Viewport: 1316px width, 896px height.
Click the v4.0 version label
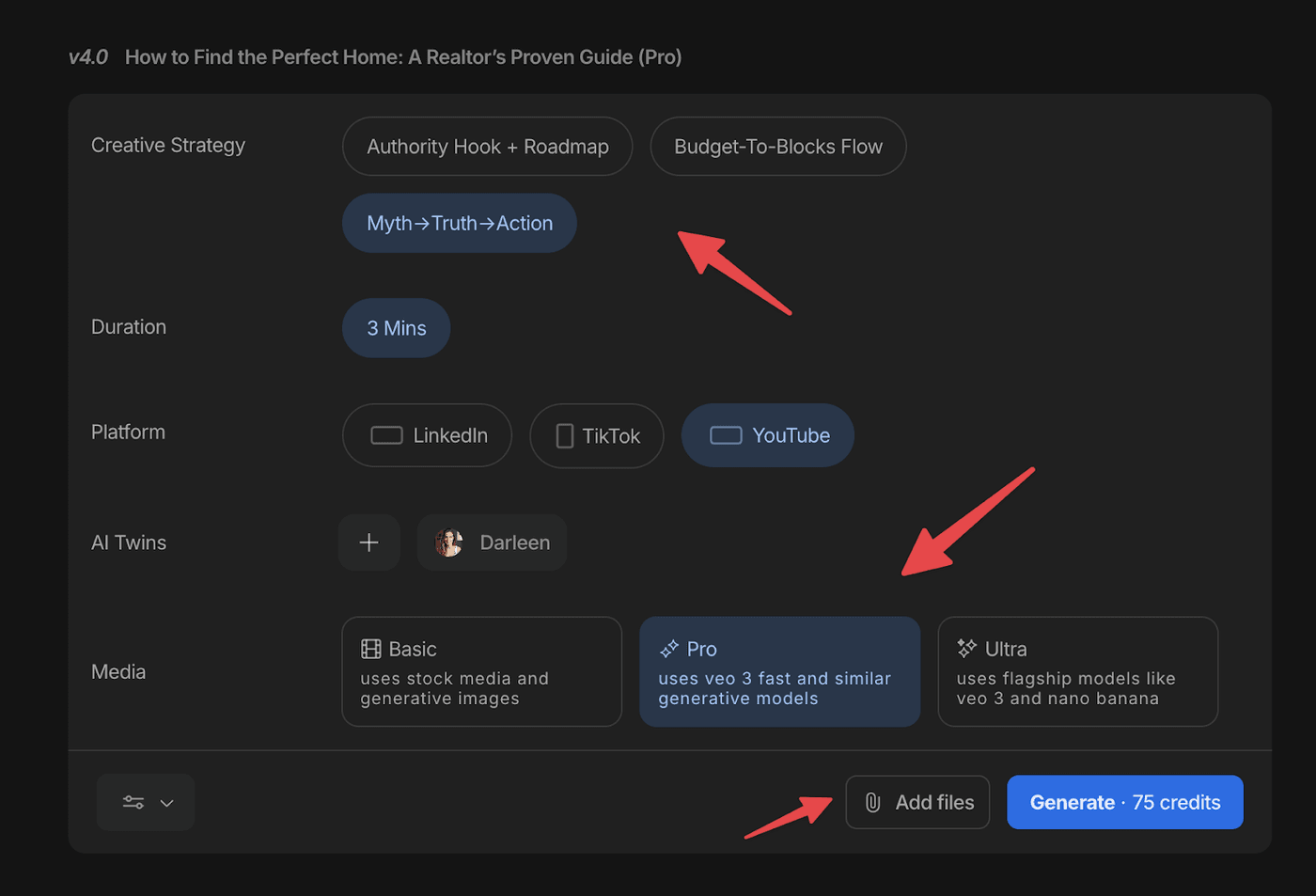click(x=88, y=57)
